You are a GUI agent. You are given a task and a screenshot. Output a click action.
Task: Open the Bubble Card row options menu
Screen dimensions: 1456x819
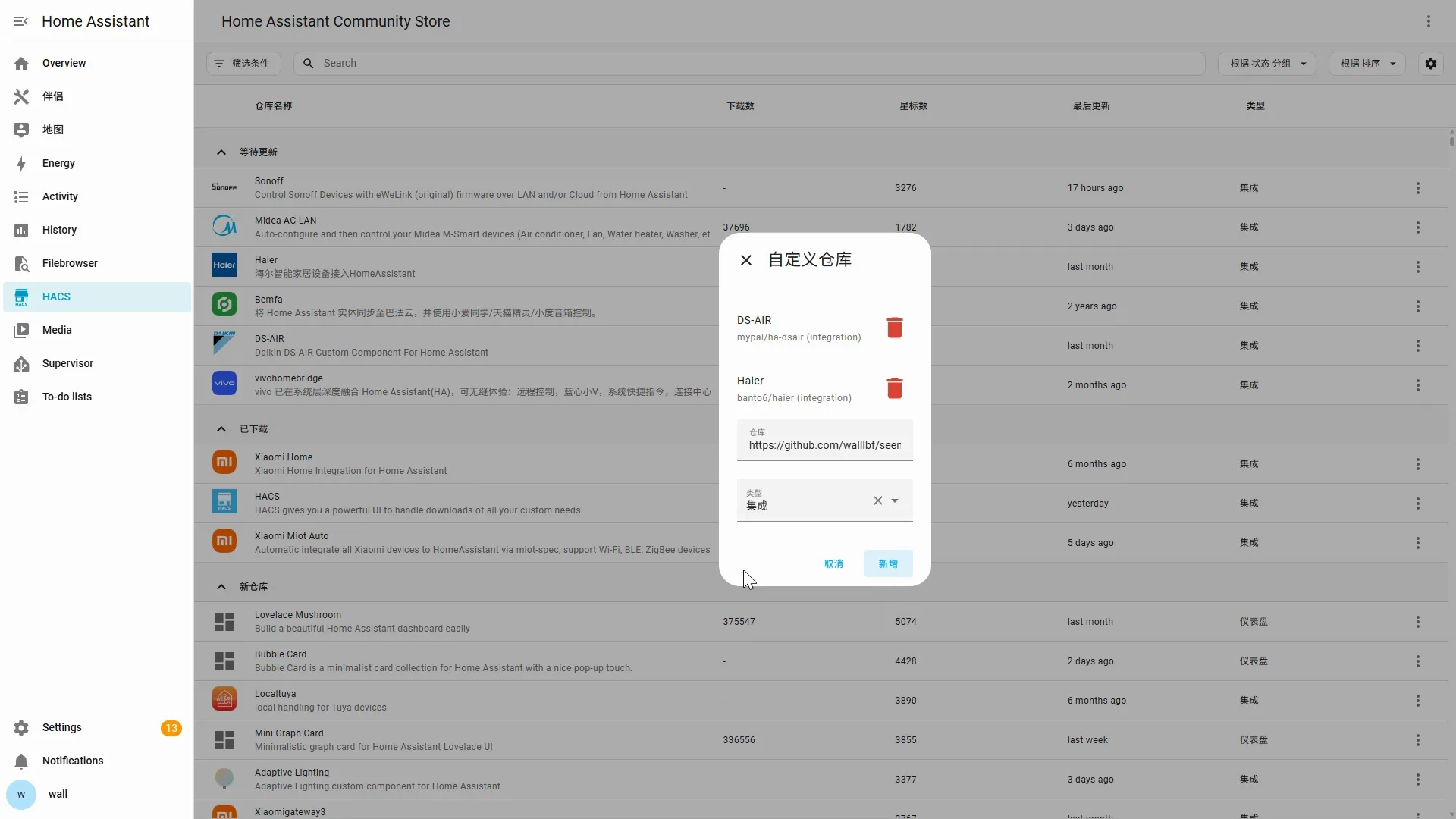[x=1418, y=661]
